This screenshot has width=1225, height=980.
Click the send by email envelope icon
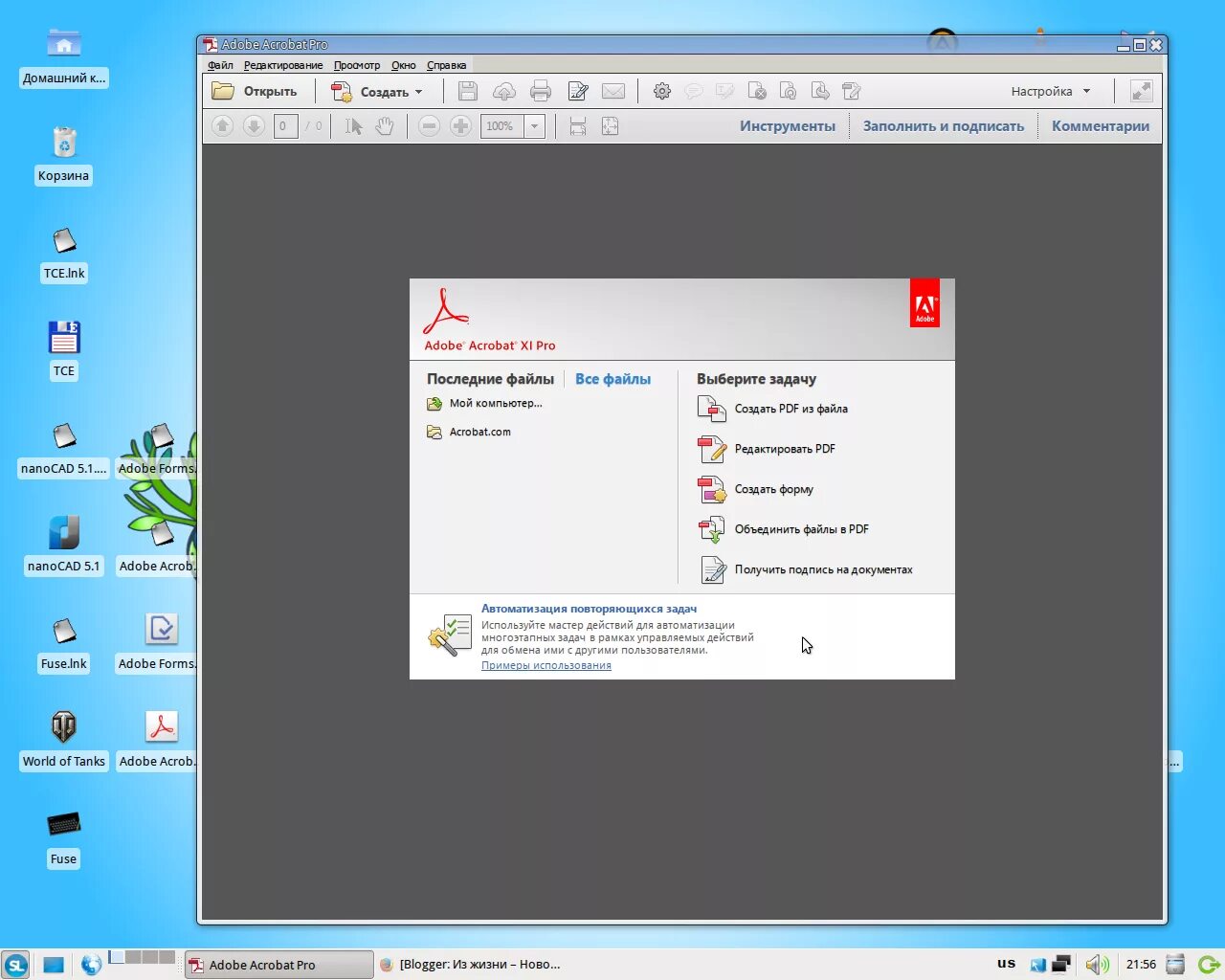coord(613,92)
